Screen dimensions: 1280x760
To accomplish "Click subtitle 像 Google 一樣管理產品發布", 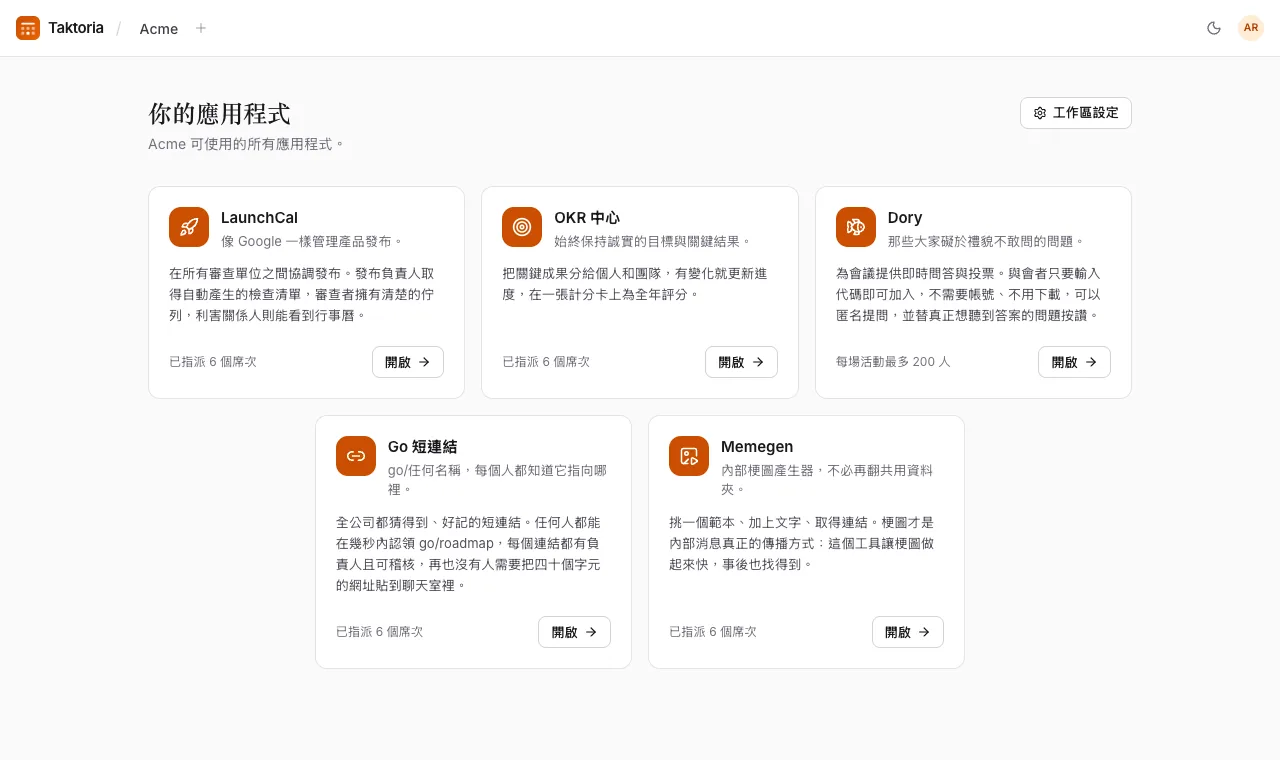I will [312, 242].
